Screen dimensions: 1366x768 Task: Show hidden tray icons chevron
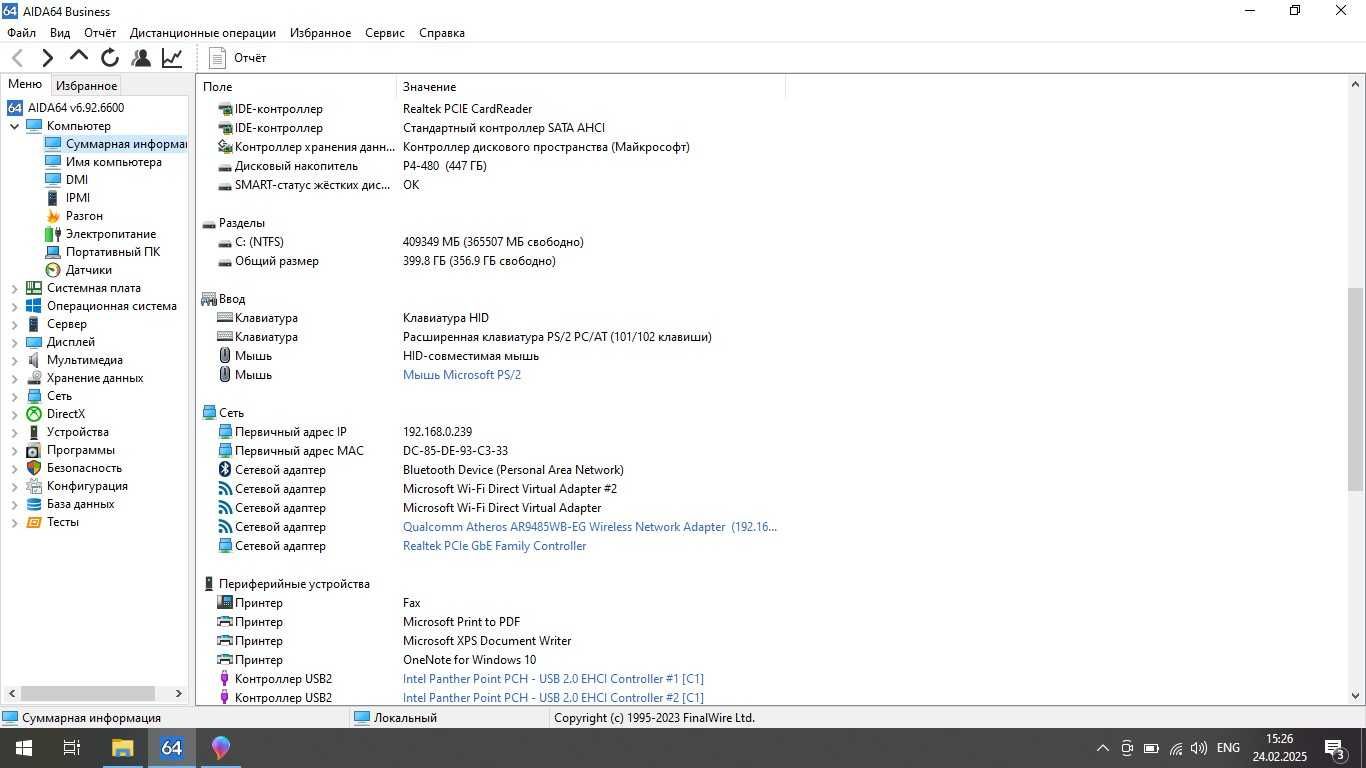coord(1103,747)
